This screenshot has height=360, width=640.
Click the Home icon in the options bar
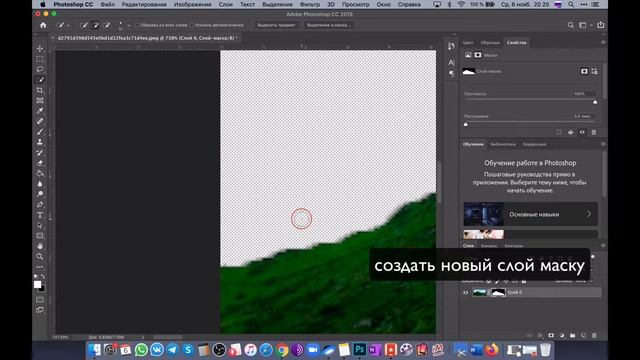pyautogui.click(x=43, y=25)
